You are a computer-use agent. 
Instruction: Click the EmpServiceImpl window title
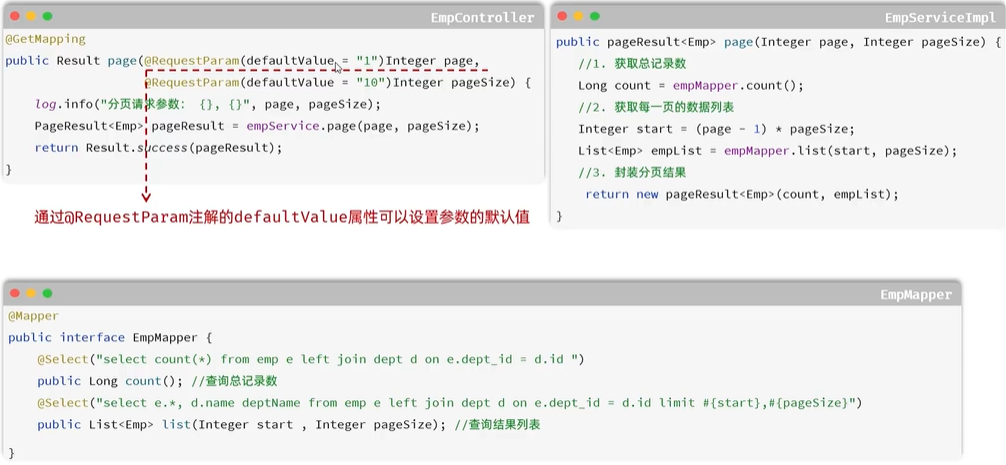[940, 18]
